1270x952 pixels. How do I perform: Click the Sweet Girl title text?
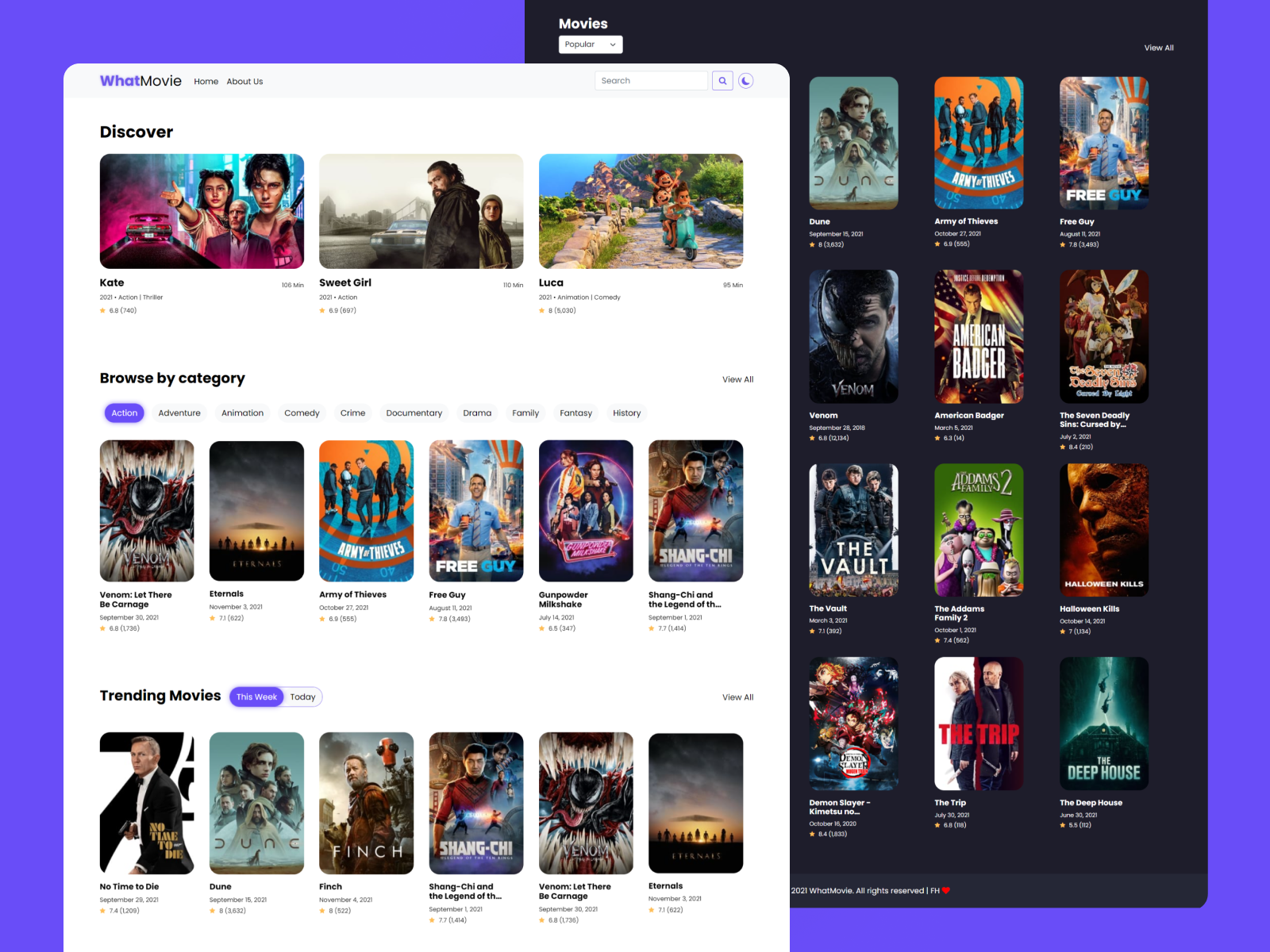tap(345, 283)
